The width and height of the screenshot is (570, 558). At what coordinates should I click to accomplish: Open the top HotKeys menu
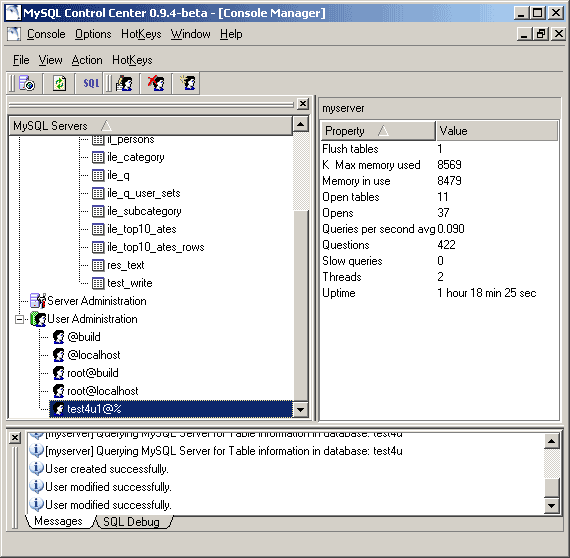141,34
